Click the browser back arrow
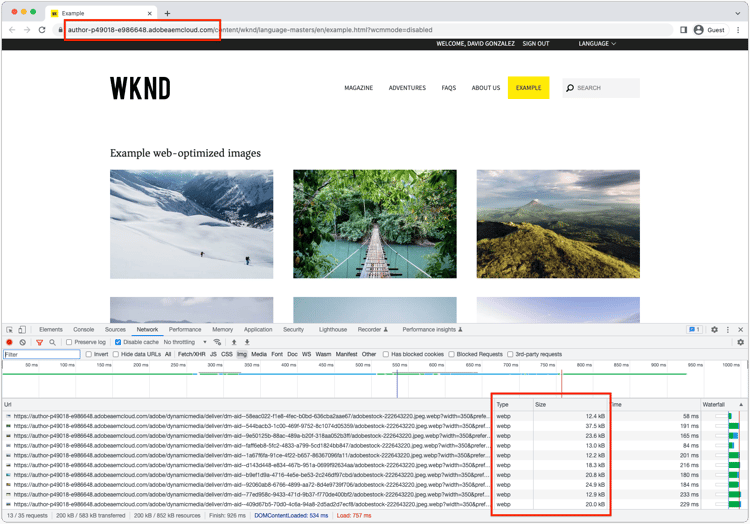 (12, 30)
